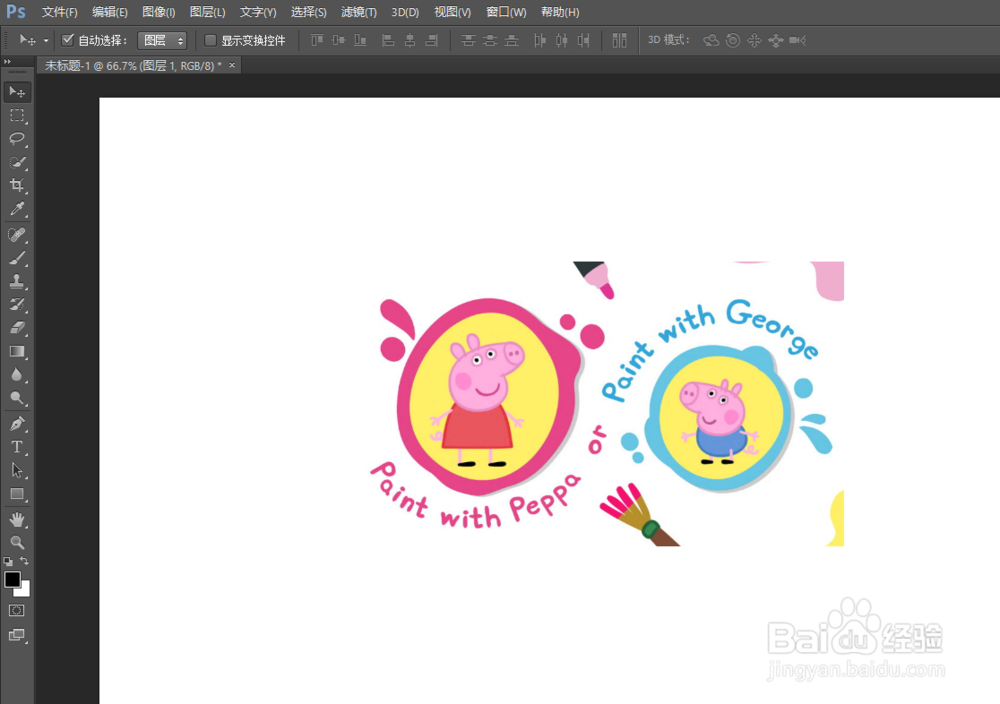The image size is (1000, 704).
Task: Select the Crop tool
Action: pos(17,186)
